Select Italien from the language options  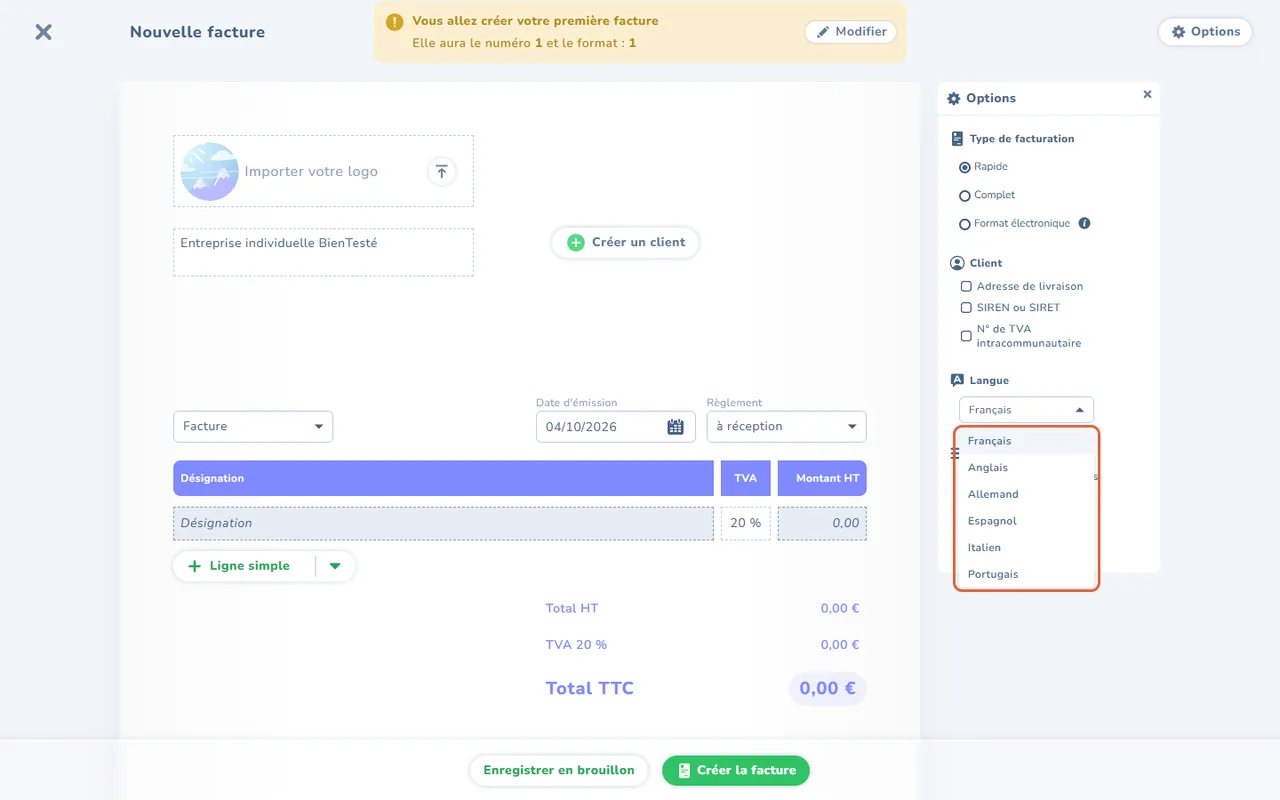(x=1027, y=548)
